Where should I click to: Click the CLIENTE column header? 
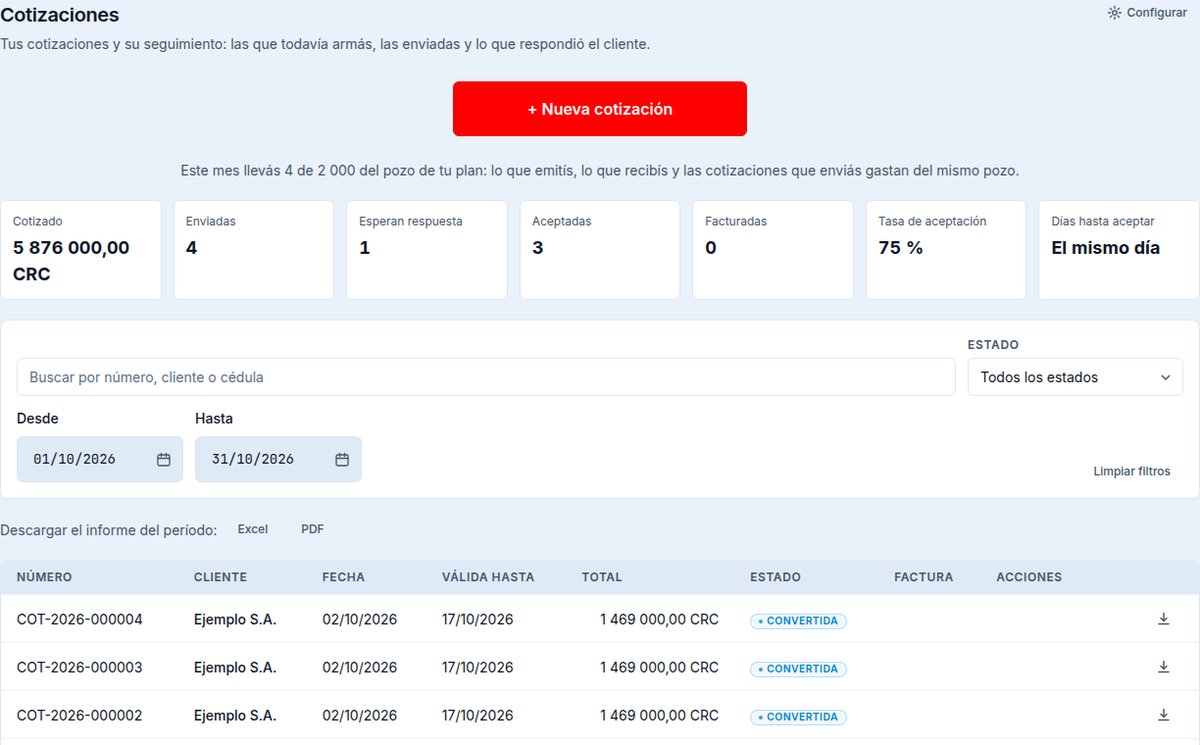click(x=220, y=577)
